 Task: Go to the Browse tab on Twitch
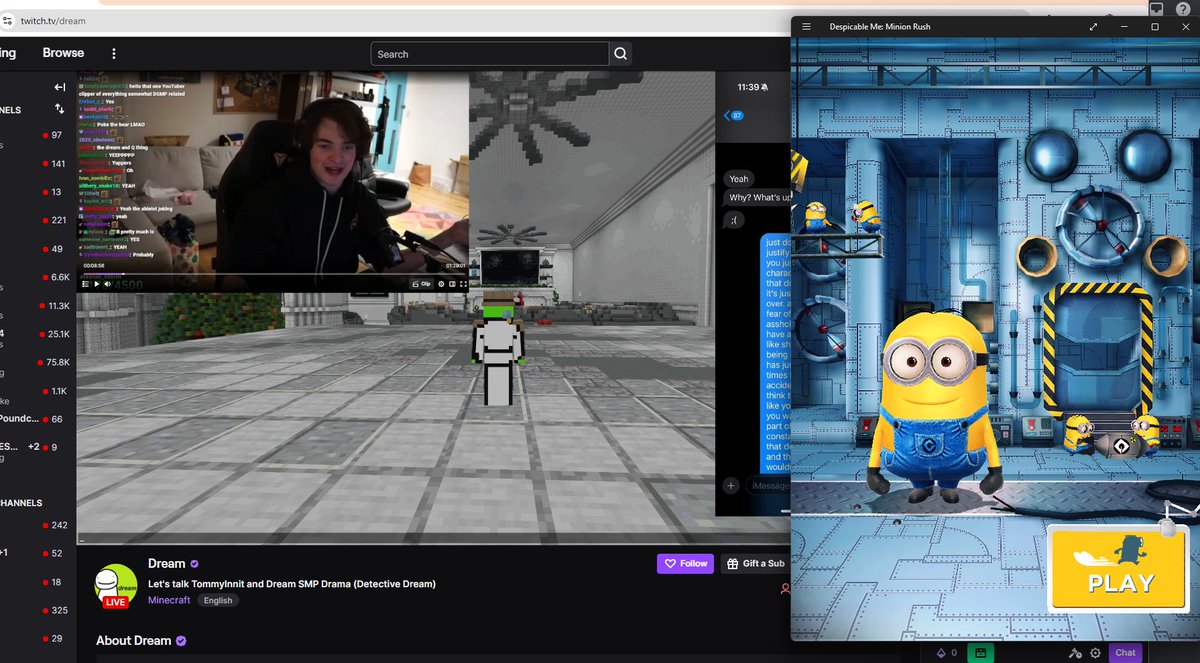pyautogui.click(x=63, y=53)
